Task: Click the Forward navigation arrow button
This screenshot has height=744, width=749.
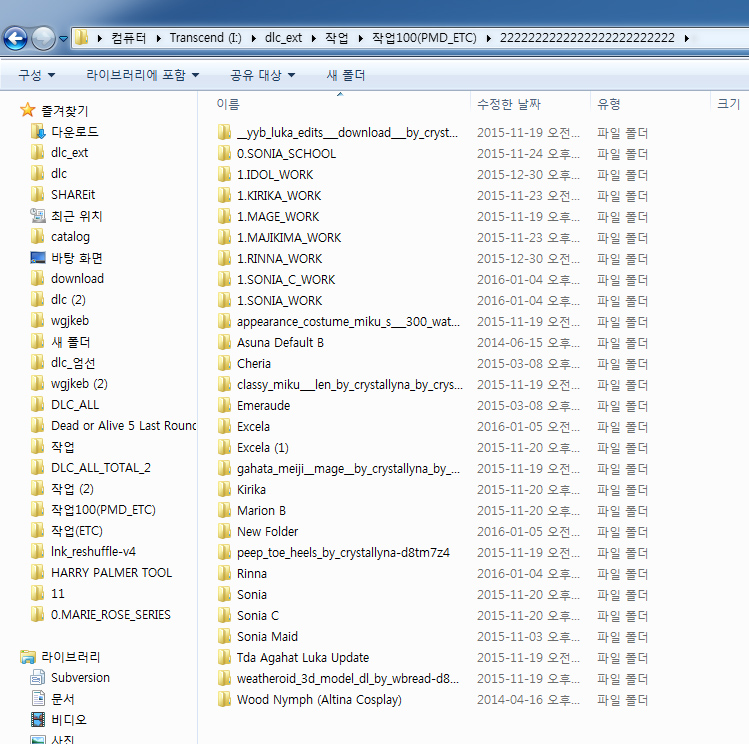Action: (x=44, y=39)
